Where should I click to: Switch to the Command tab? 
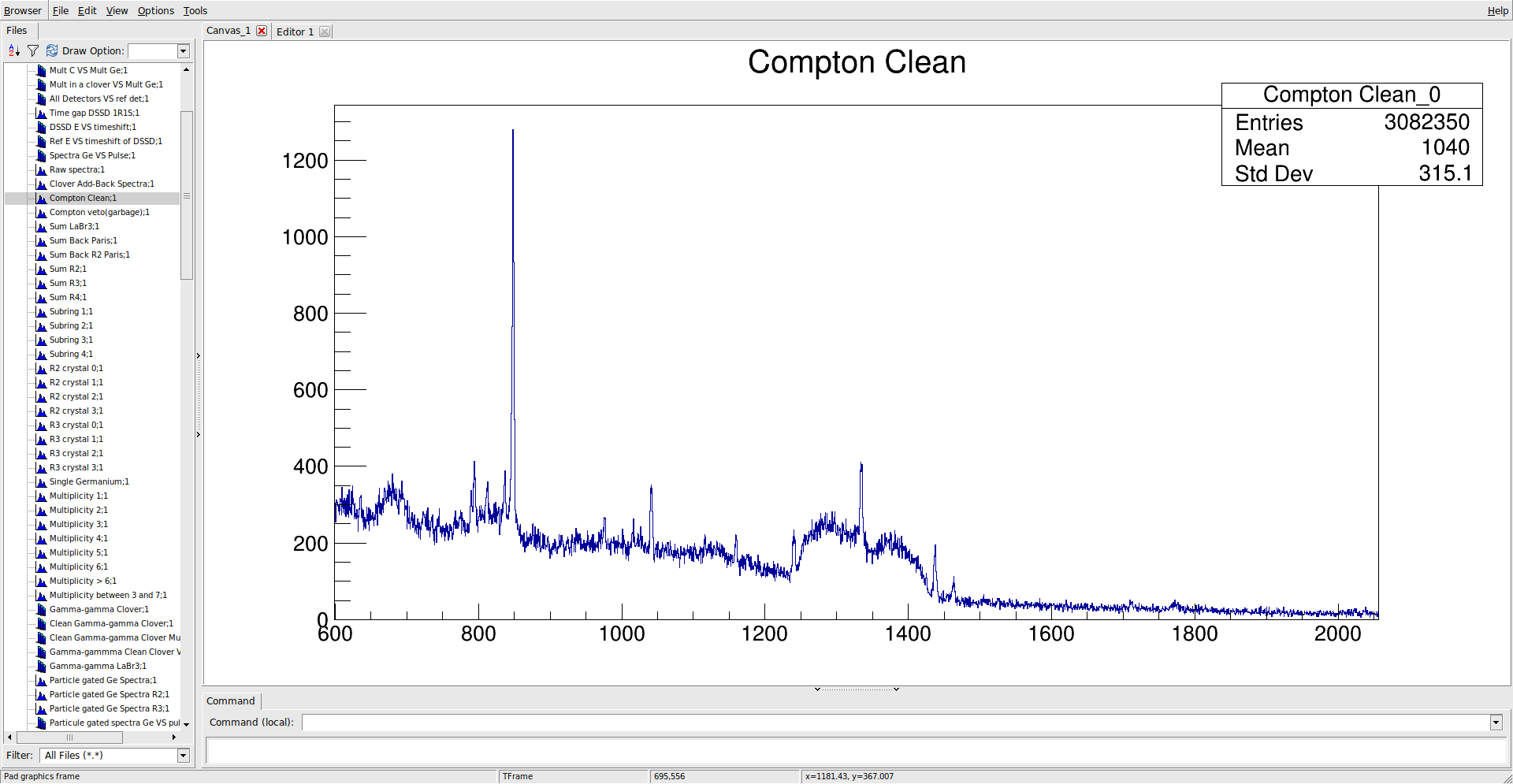229,700
